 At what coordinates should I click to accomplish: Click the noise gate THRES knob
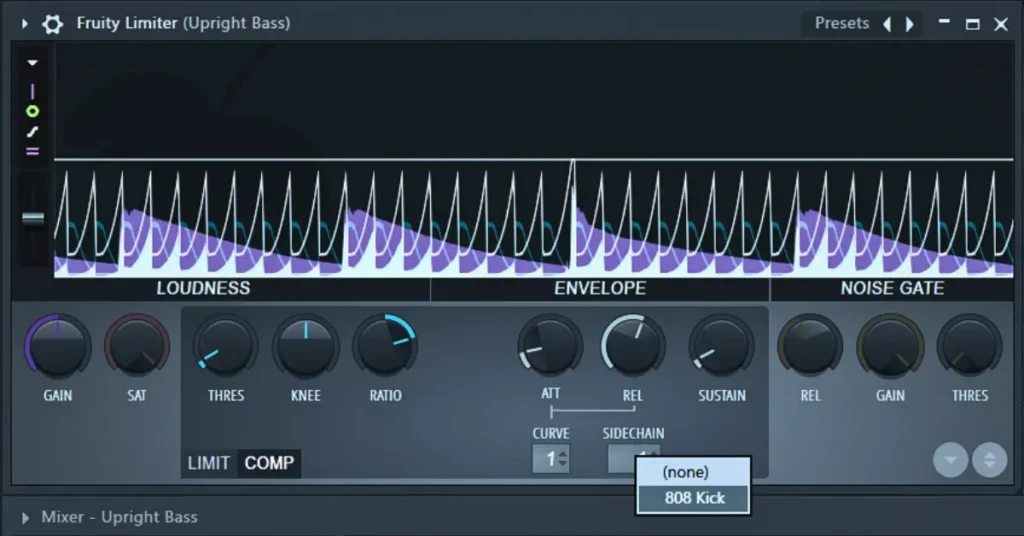[970, 347]
